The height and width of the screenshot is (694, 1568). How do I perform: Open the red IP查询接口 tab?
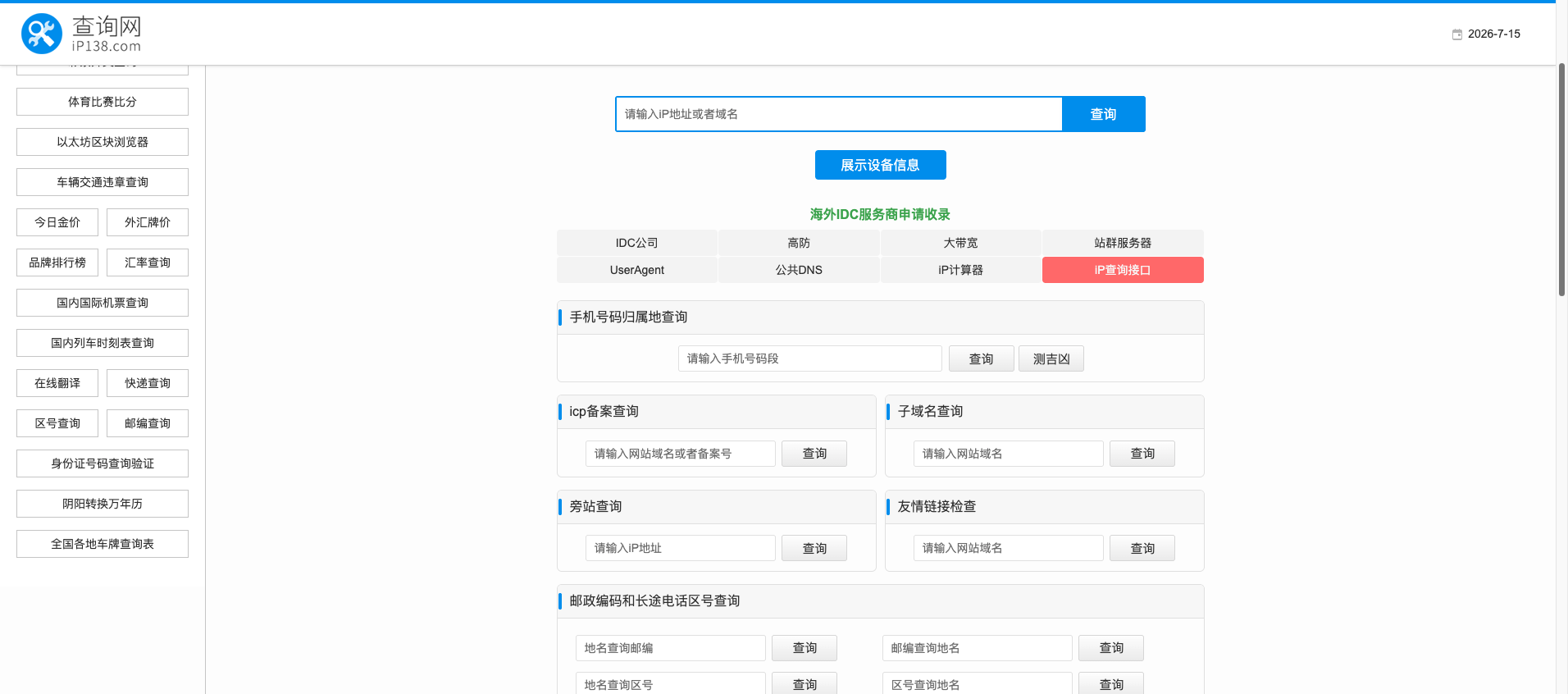[1123, 270]
